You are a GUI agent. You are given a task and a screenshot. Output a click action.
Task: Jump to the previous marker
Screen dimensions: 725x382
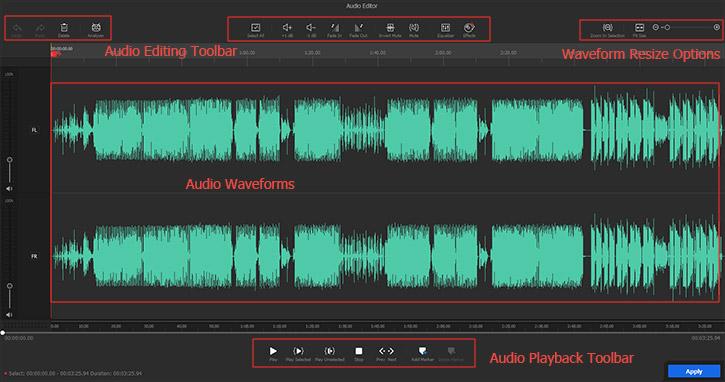coord(381,351)
